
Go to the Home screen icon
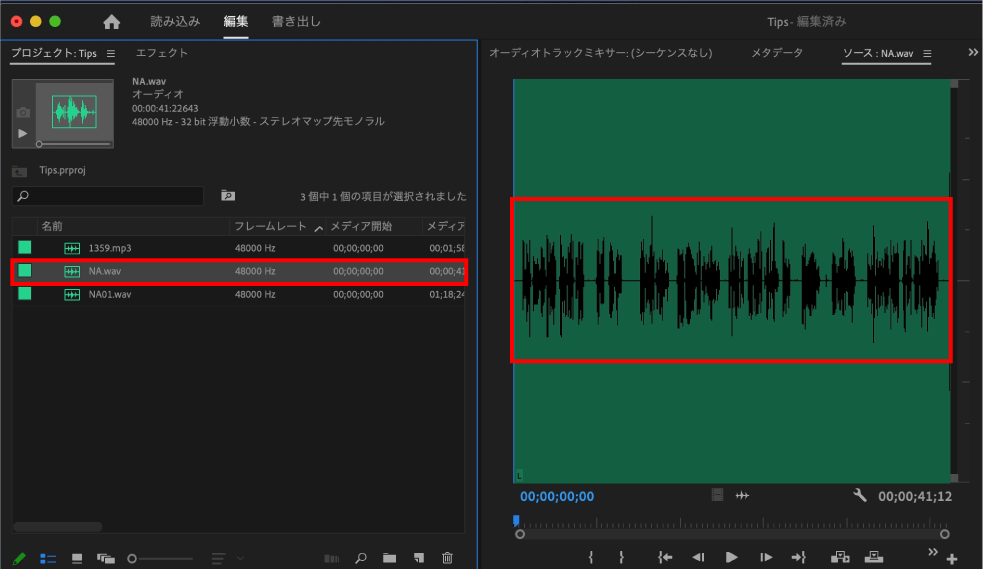tap(112, 22)
